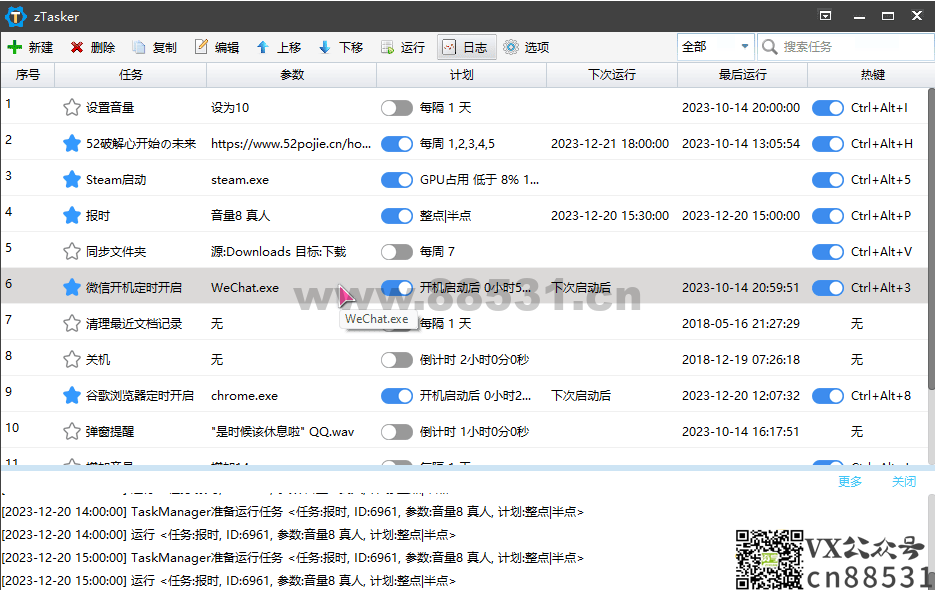Sort by the 参数 column header
The width and height of the screenshot is (935, 590).
pyautogui.click(x=292, y=75)
